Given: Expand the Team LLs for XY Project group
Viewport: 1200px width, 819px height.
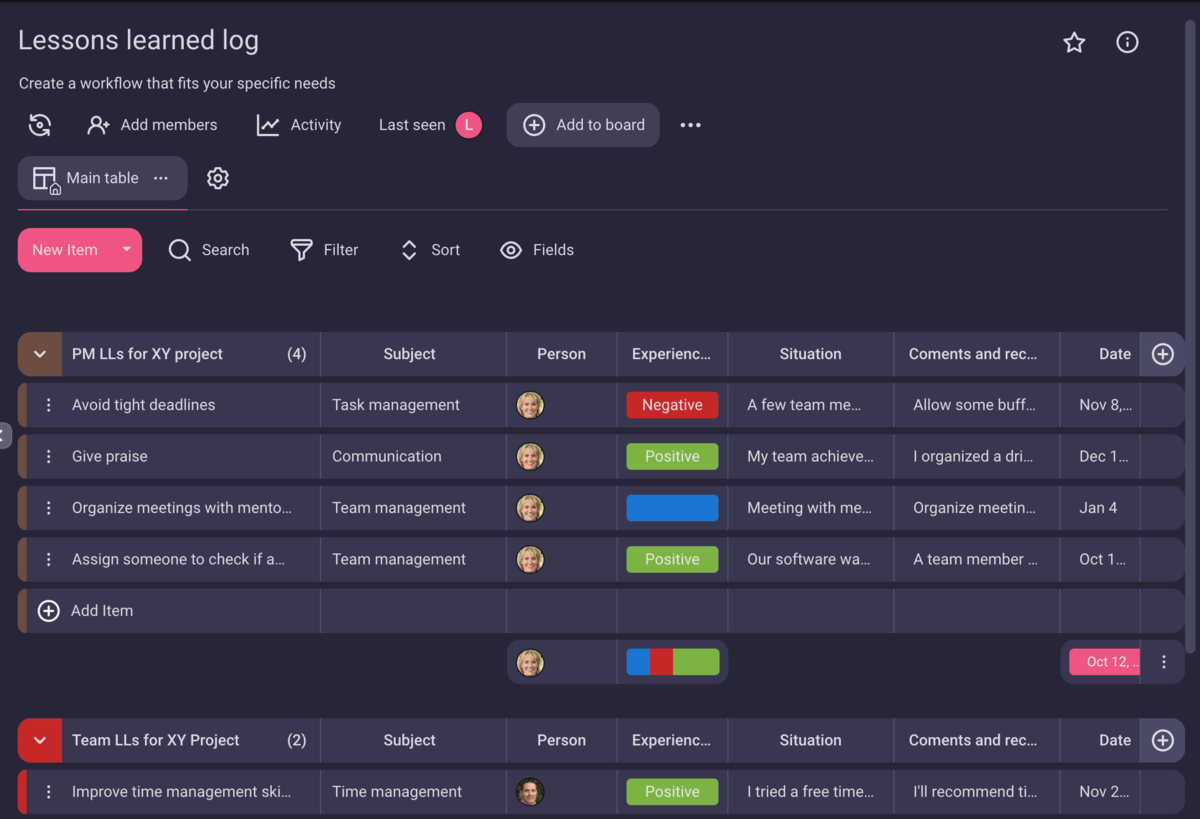Looking at the screenshot, I should pyautogui.click(x=38, y=740).
